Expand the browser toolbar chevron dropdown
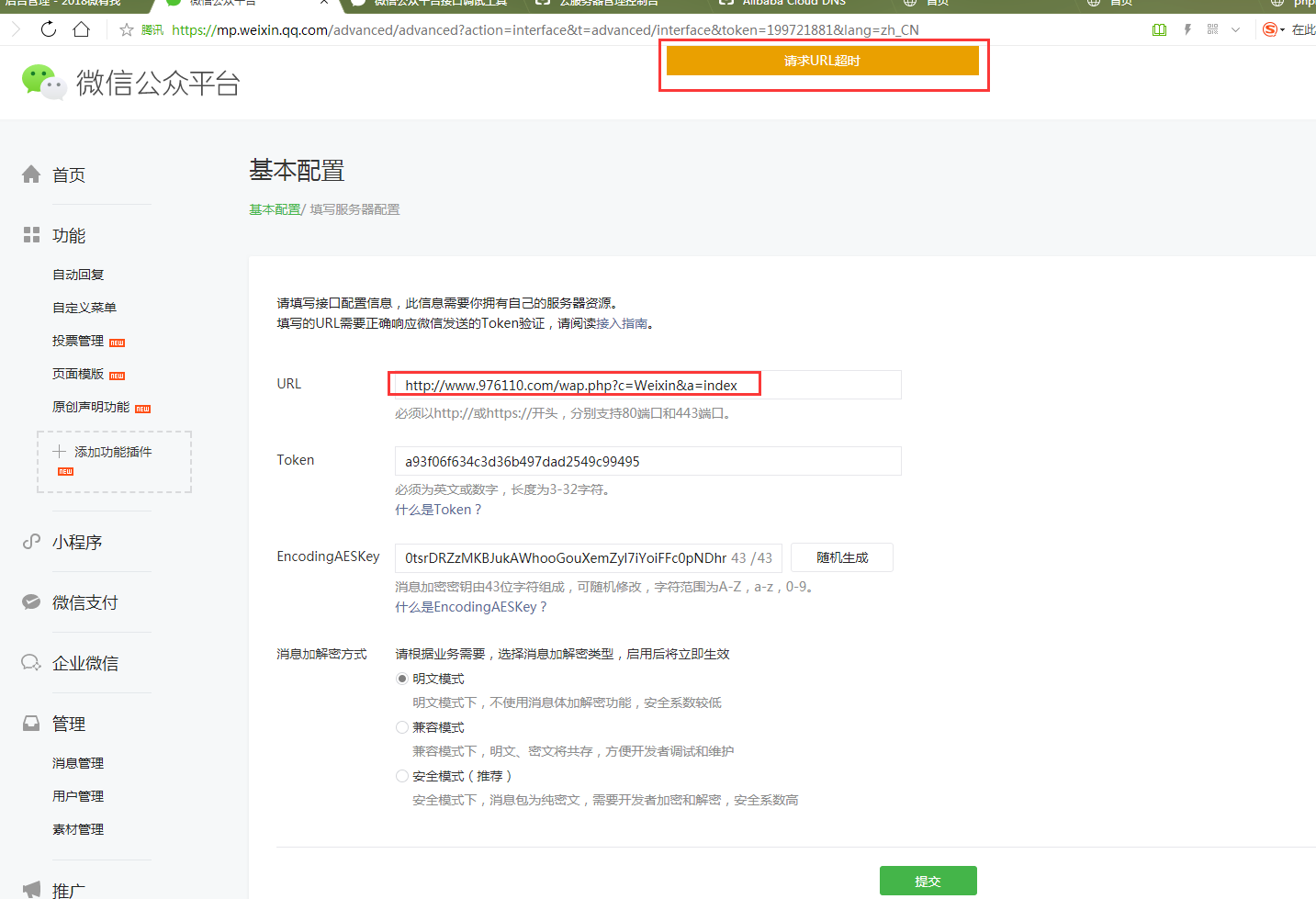Screen dimensions: 1316x899 pyautogui.click(x=1235, y=30)
